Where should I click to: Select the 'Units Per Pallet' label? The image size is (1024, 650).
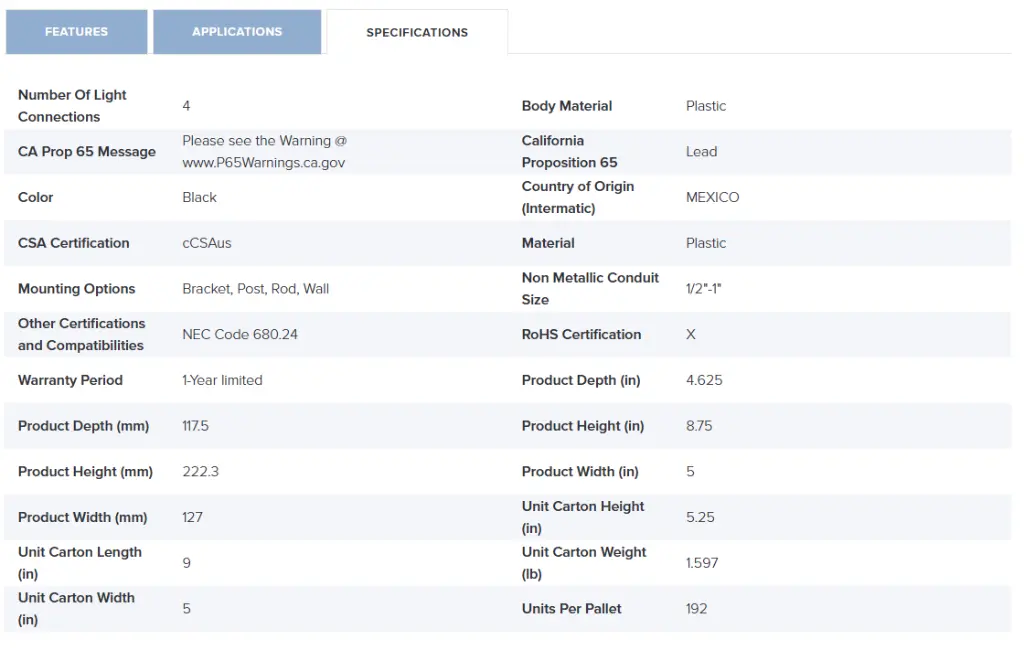tap(571, 609)
